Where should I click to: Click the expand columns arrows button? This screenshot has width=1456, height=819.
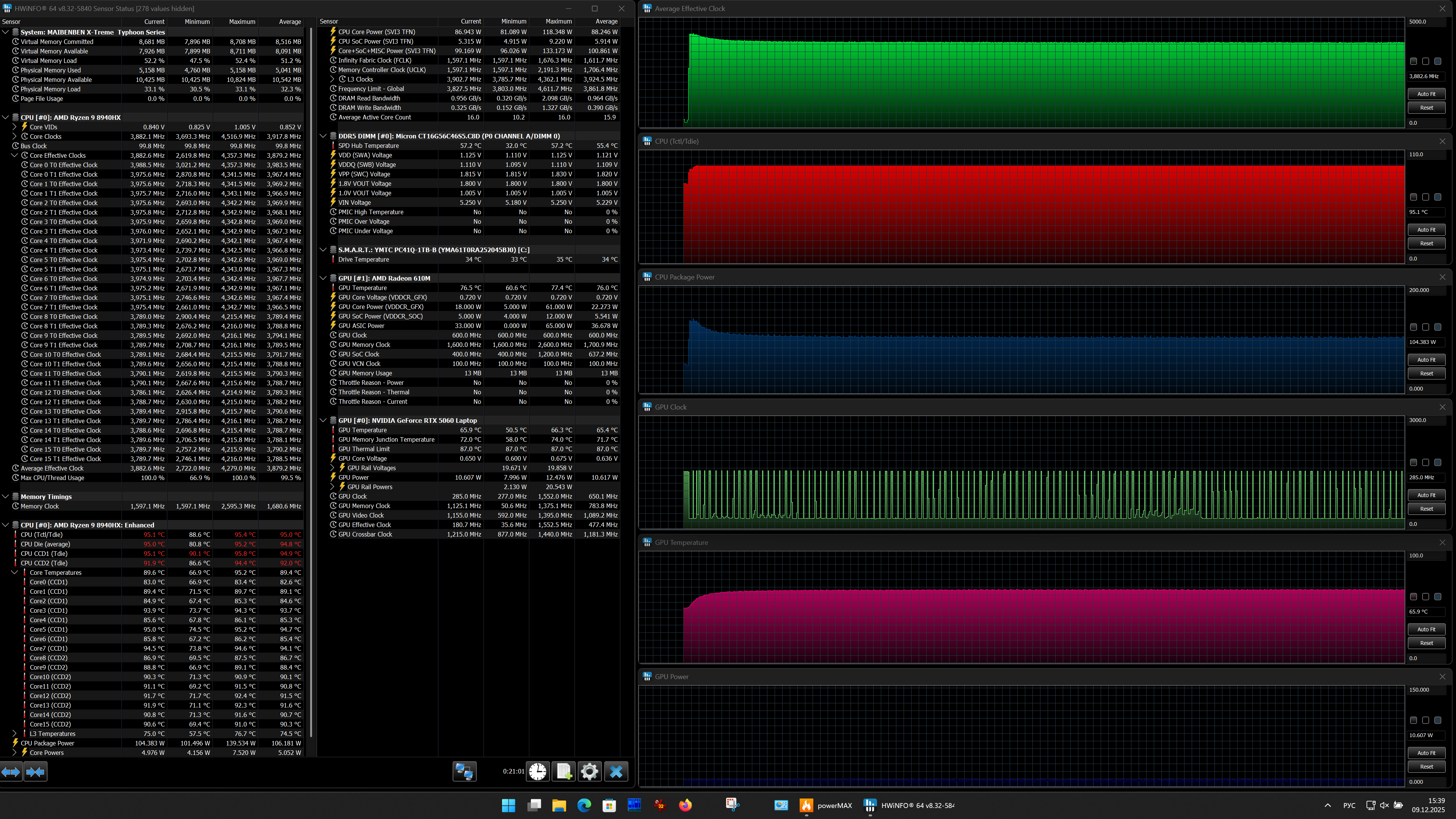(11, 772)
